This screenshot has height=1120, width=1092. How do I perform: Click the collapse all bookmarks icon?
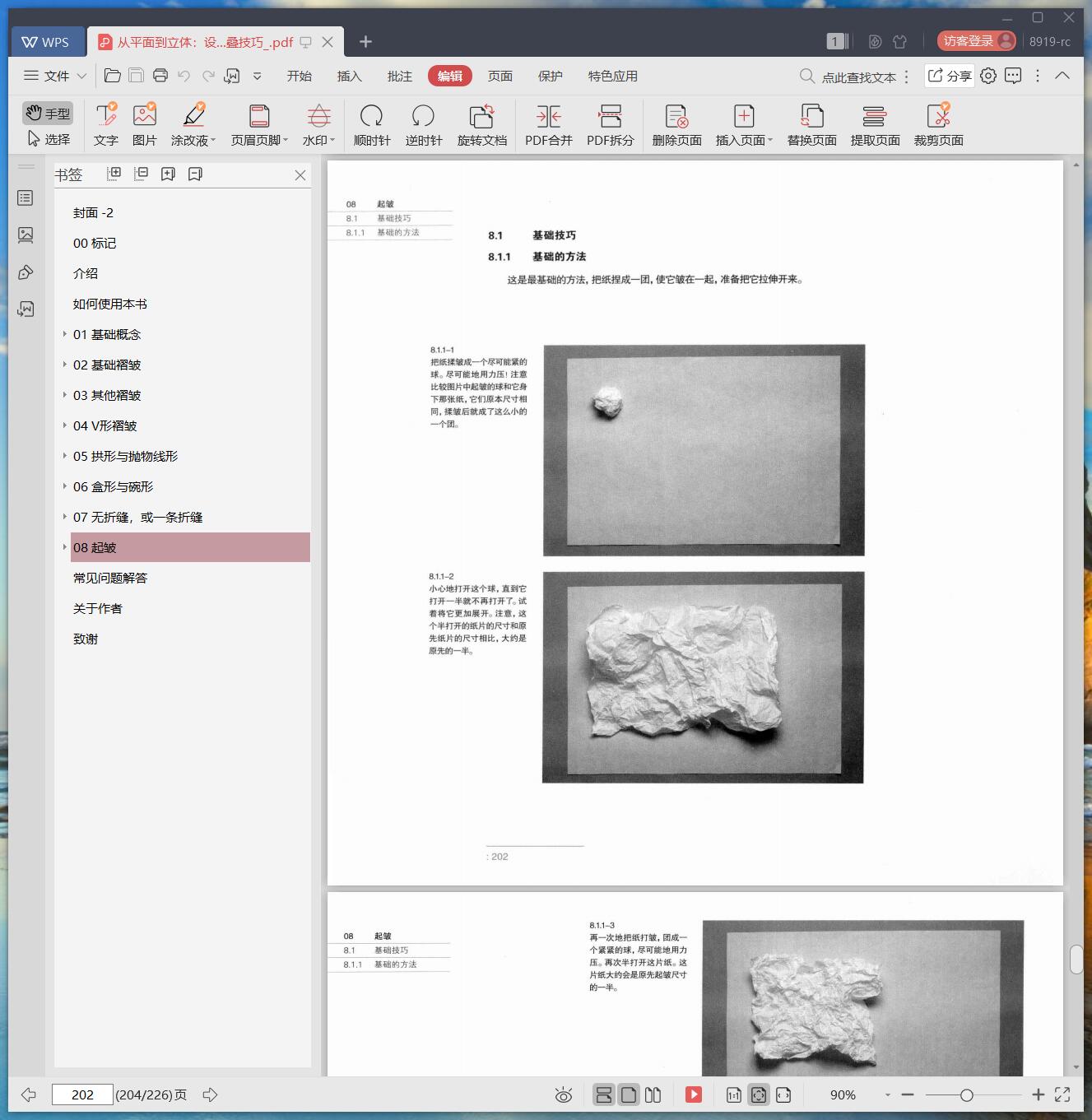point(141,174)
